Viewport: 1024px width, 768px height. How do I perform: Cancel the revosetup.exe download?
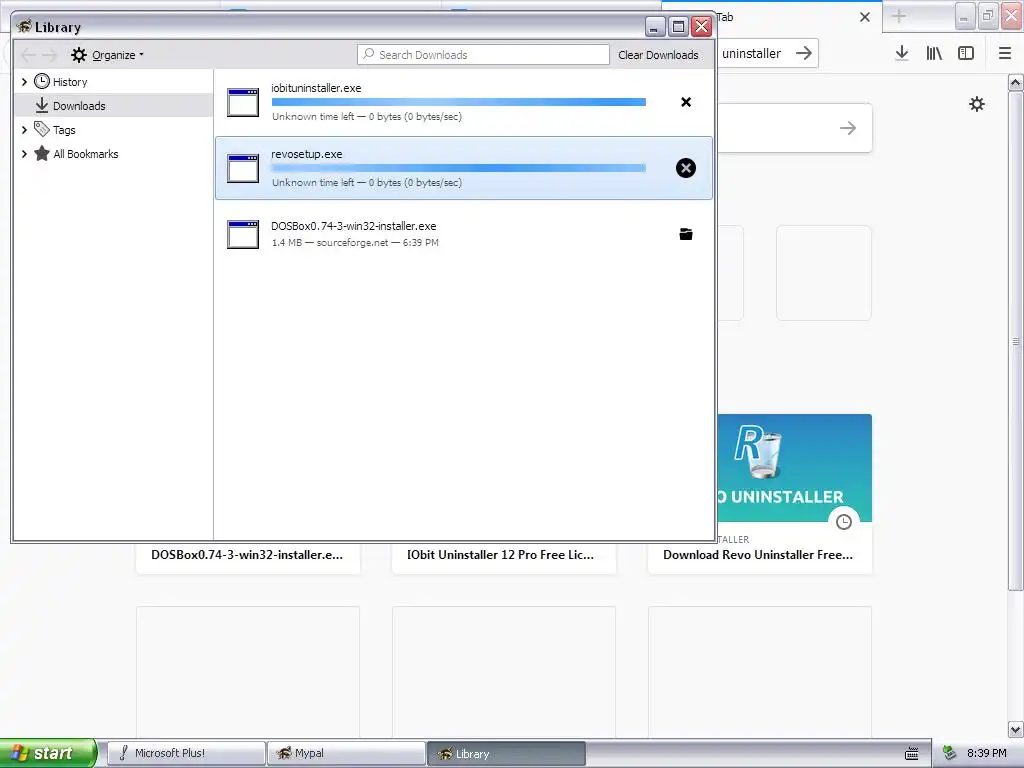tap(686, 168)
